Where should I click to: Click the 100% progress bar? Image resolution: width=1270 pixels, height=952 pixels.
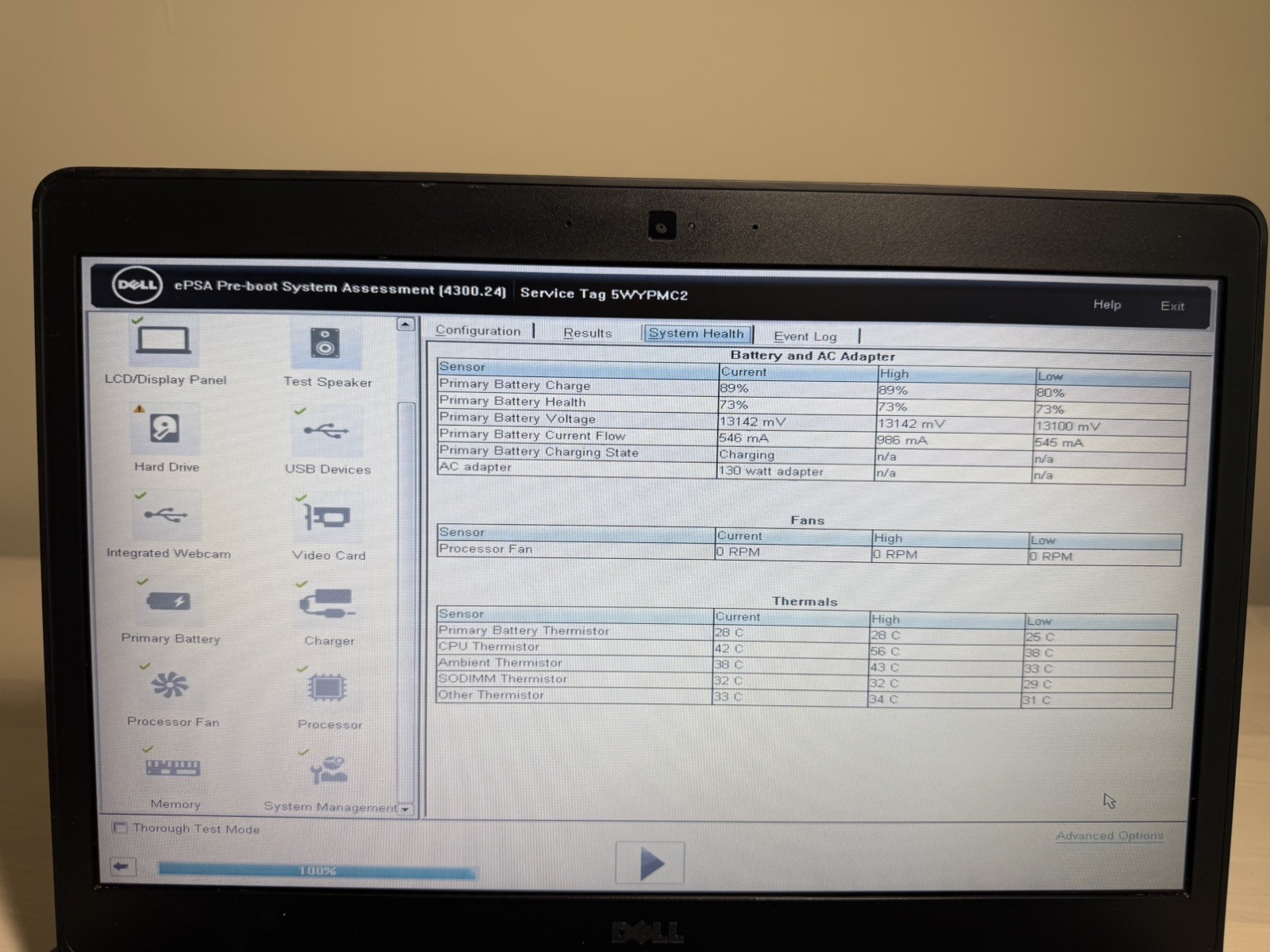pyautogui.click(x=318, y=871)
